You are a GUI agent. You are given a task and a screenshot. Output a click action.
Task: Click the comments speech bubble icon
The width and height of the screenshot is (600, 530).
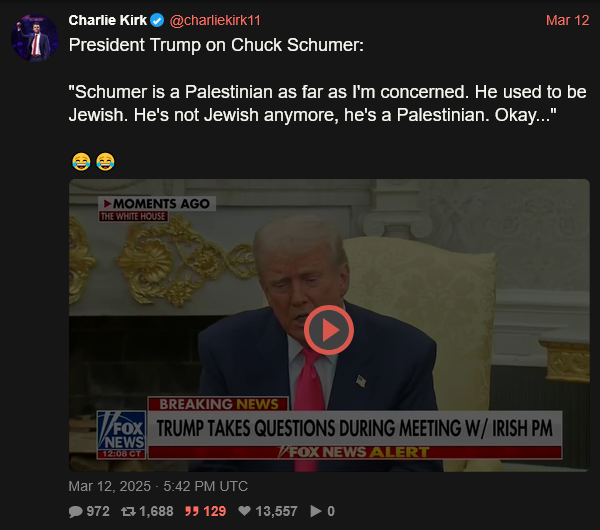click(75, 511)
